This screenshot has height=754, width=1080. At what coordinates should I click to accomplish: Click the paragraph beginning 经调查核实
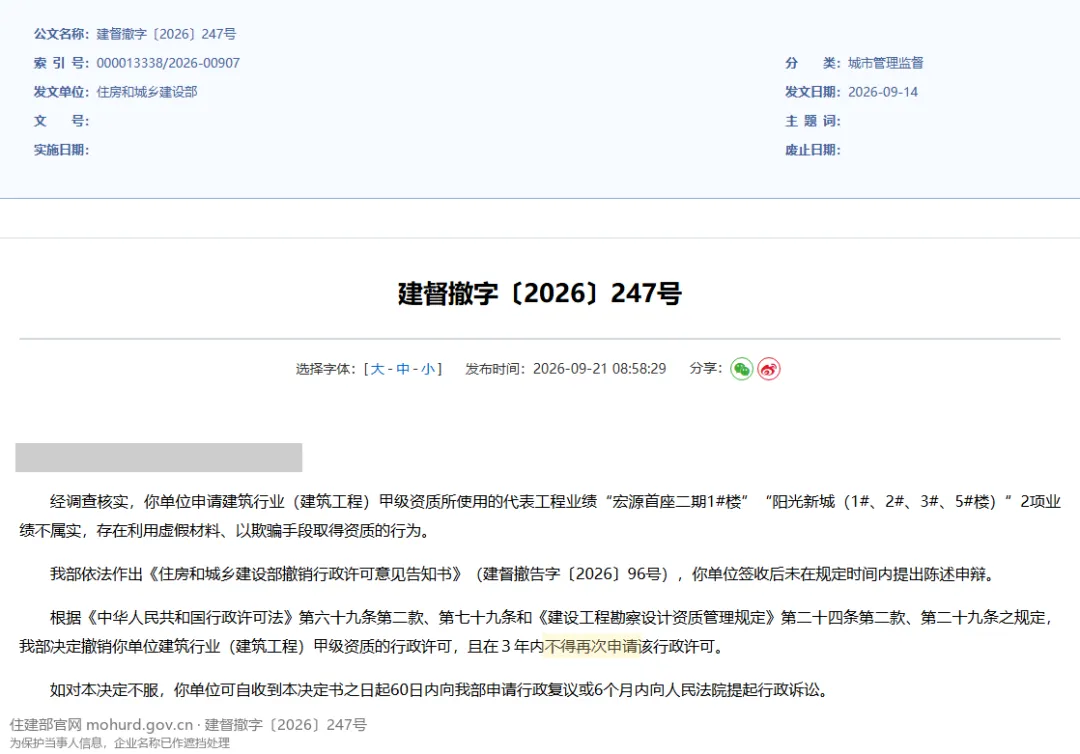pyautogui.click(x=540, y=516)
